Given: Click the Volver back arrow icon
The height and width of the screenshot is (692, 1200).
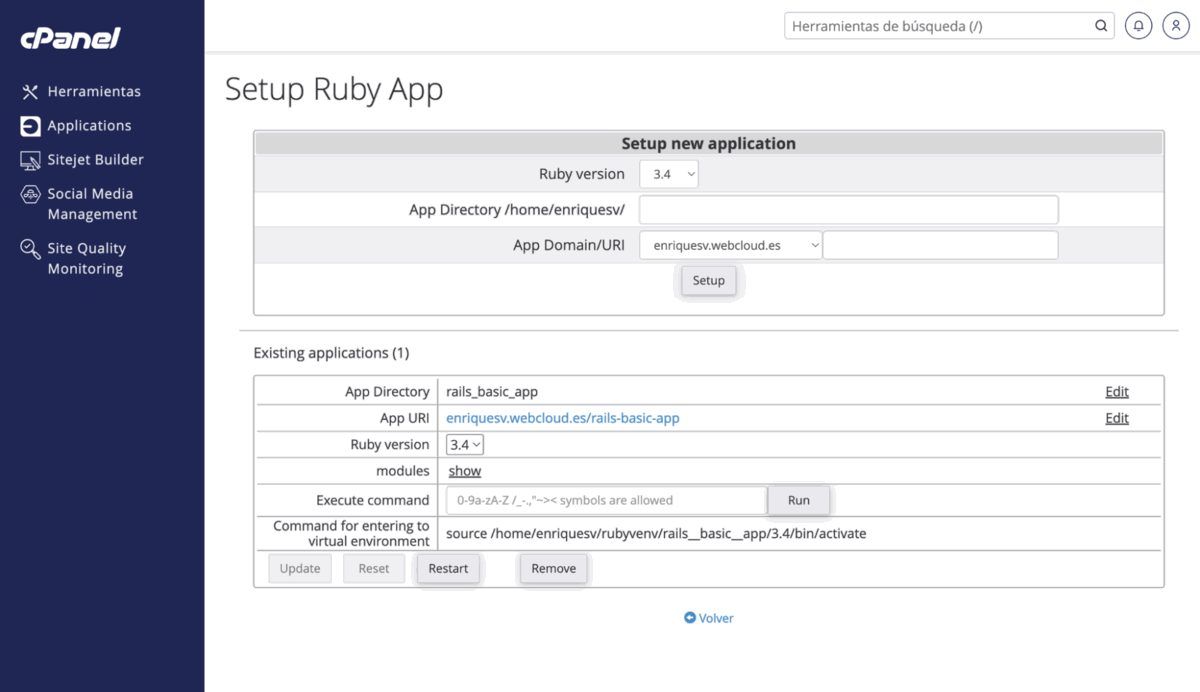Looking at the screenshot, I should [x=690, y=618].
